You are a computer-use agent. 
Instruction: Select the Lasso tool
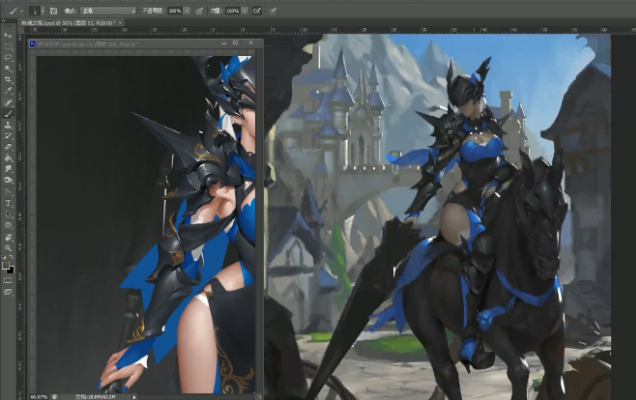coord(8,58)
